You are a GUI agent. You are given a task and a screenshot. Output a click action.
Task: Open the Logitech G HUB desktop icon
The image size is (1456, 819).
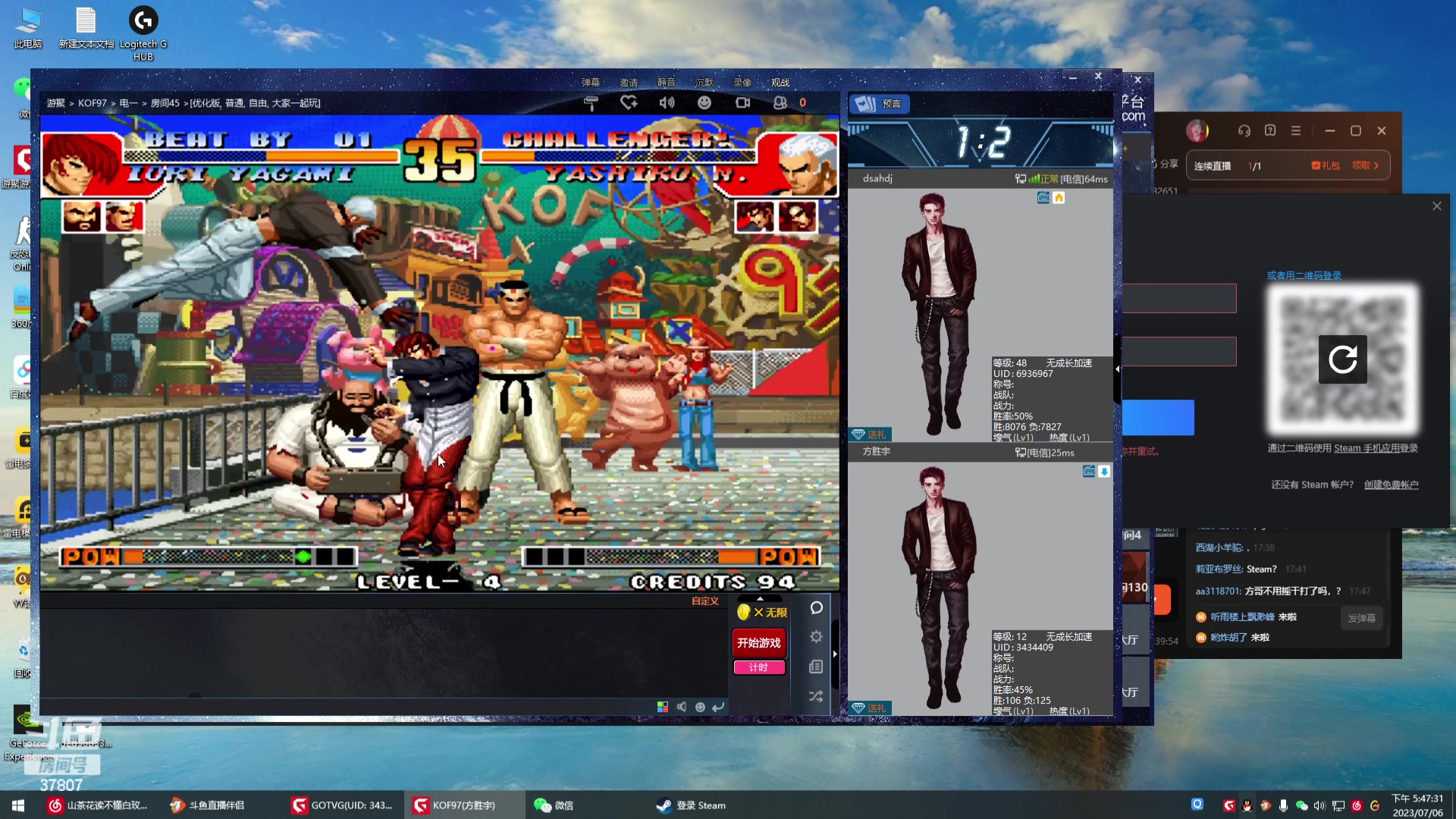coord(143,33)
